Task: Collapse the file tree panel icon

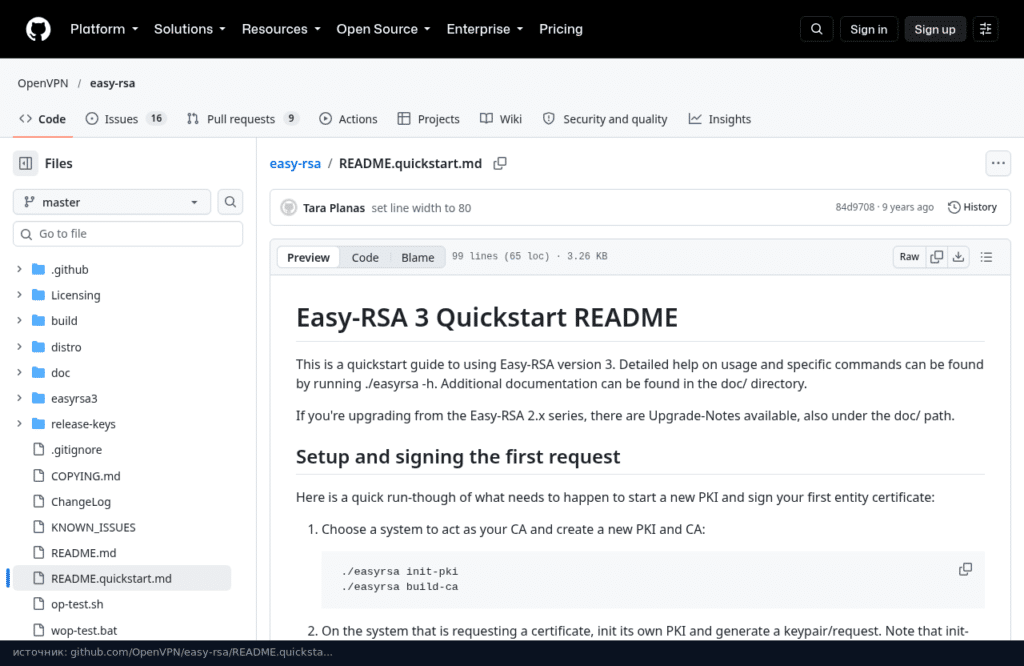Action: (25, 163)
